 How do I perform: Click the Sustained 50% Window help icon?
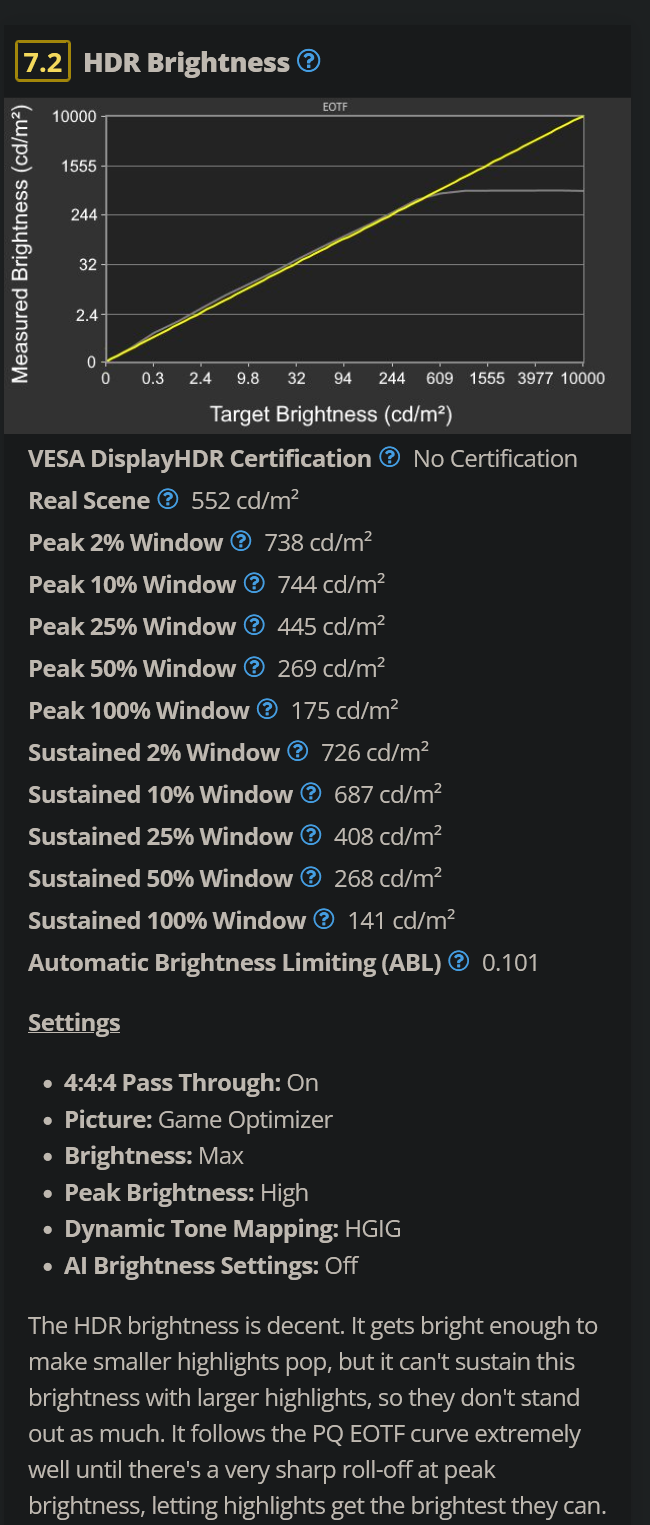(309, 876)
